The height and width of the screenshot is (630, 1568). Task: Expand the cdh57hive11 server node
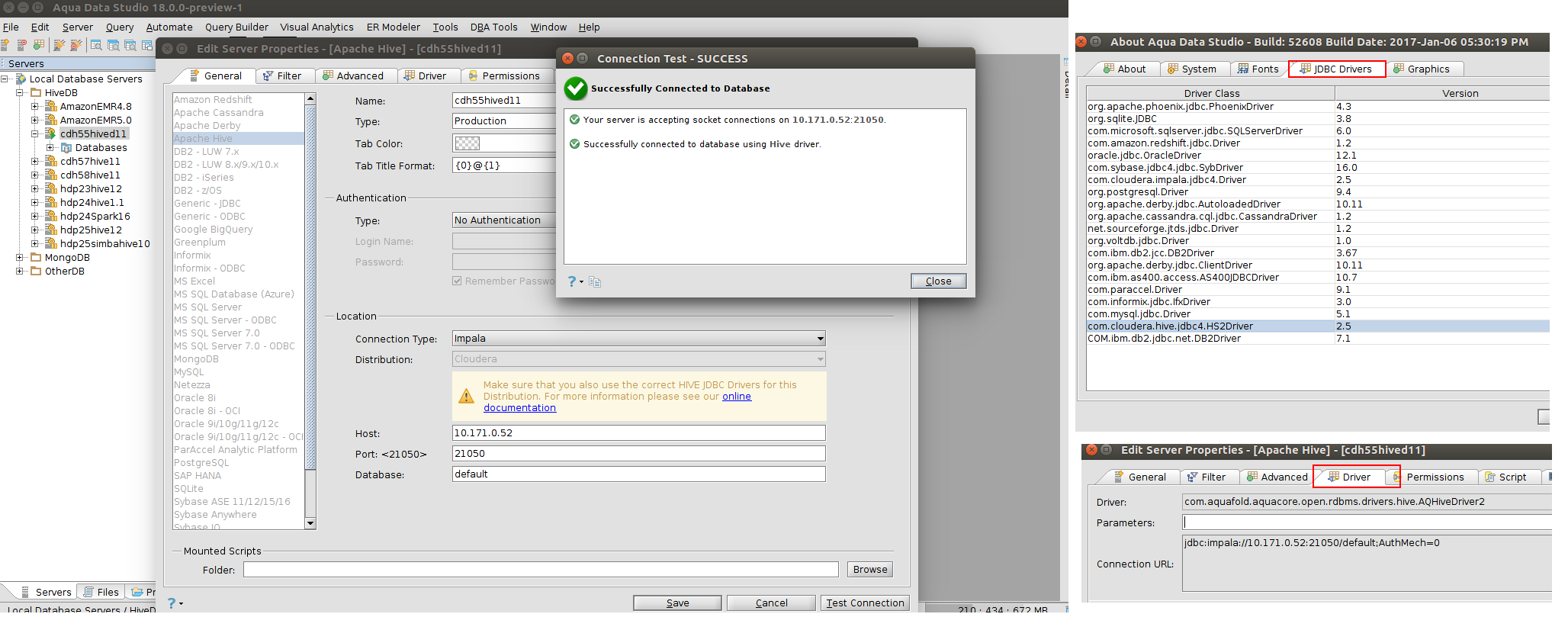click(x=35, y=161)
